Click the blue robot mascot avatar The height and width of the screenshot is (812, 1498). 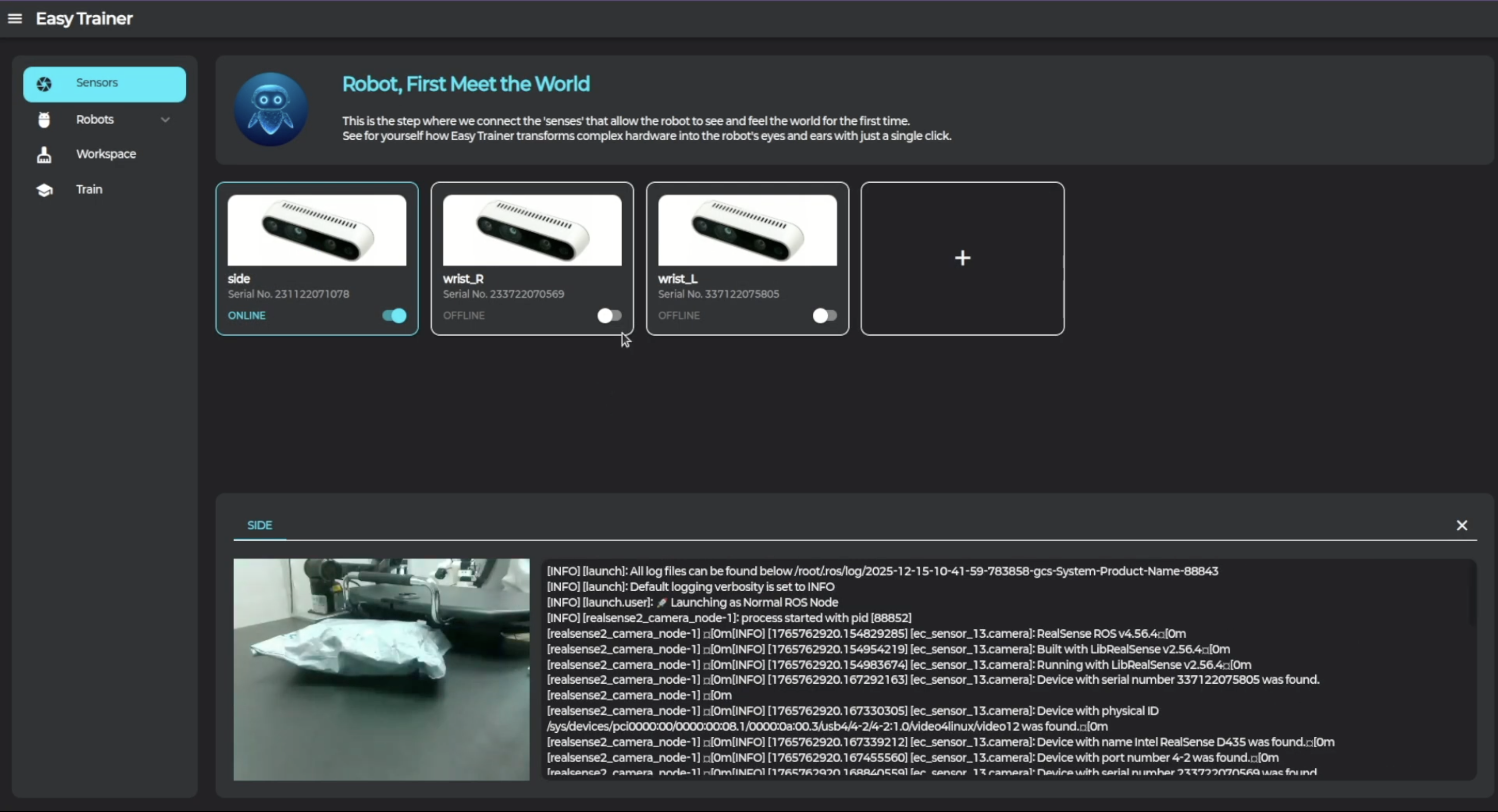[x=270, y=109]
